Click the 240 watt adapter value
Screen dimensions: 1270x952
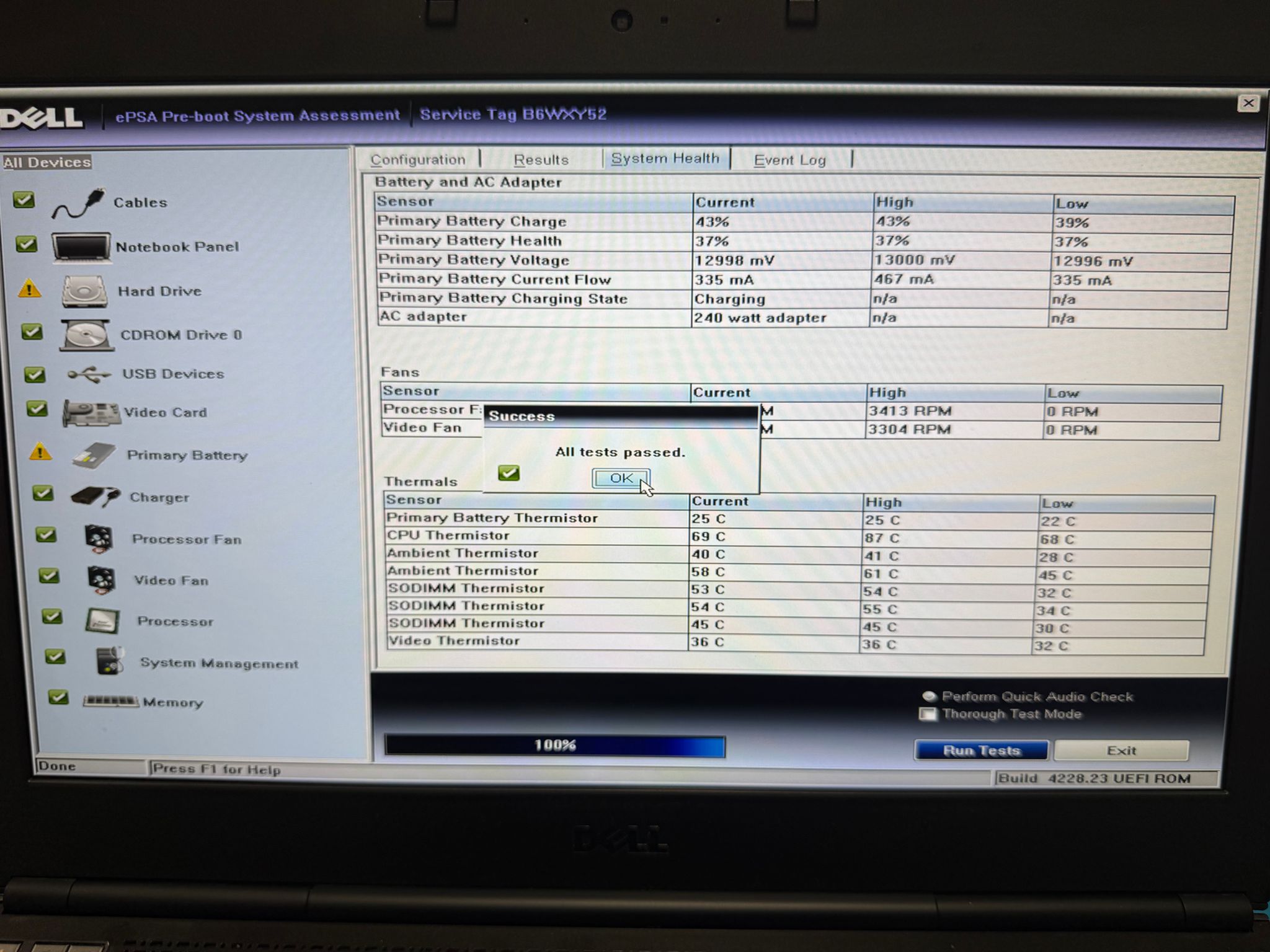click(x=760, y=318)
